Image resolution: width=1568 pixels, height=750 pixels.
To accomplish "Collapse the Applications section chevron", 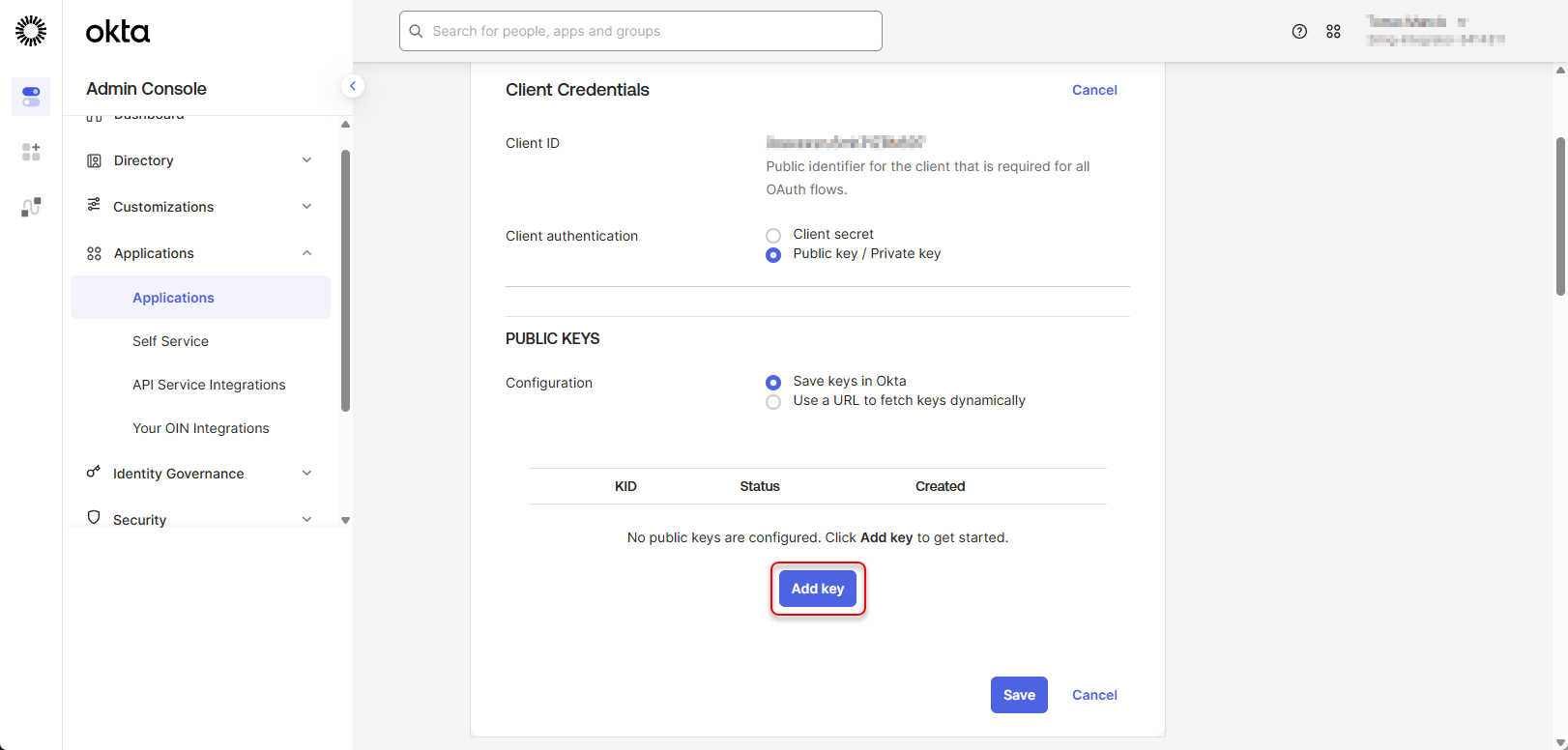I will (306, 253).
